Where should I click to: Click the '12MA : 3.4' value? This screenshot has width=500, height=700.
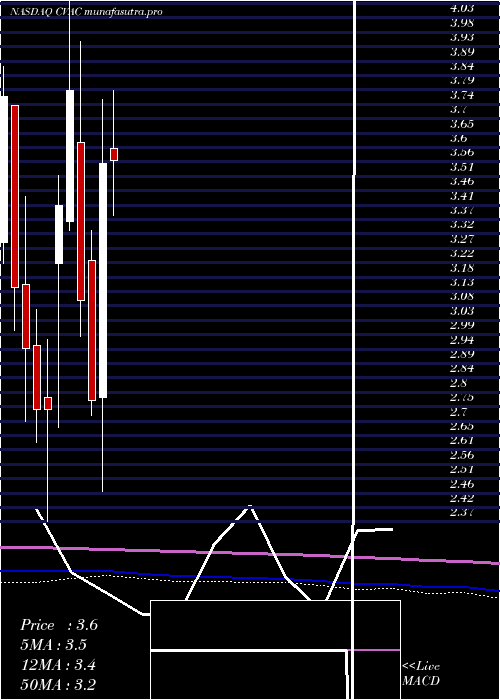pos(58,665)
